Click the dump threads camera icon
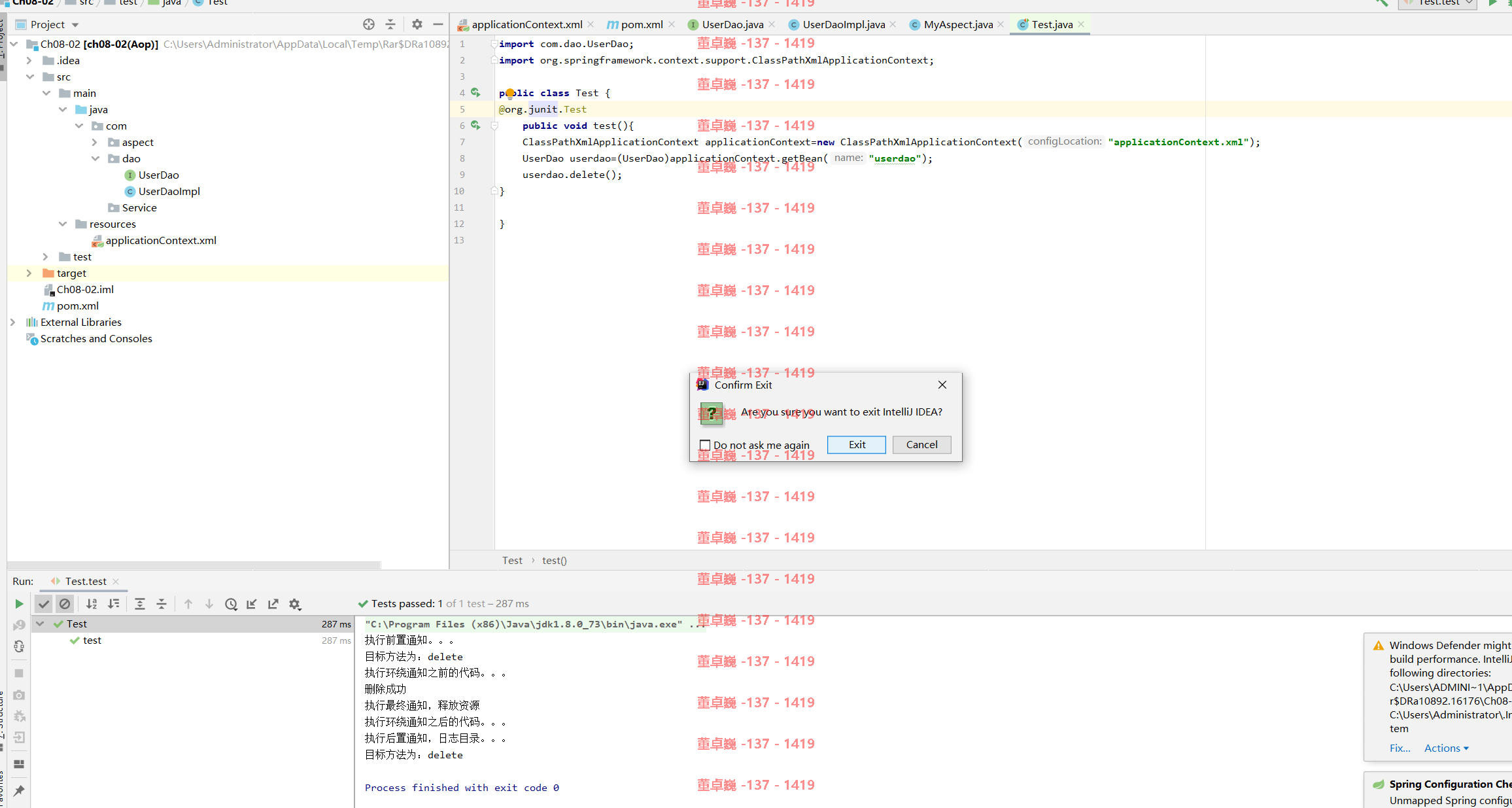Image resolution: width=1512 pixels, height=808 pixels. coord(19,695)
